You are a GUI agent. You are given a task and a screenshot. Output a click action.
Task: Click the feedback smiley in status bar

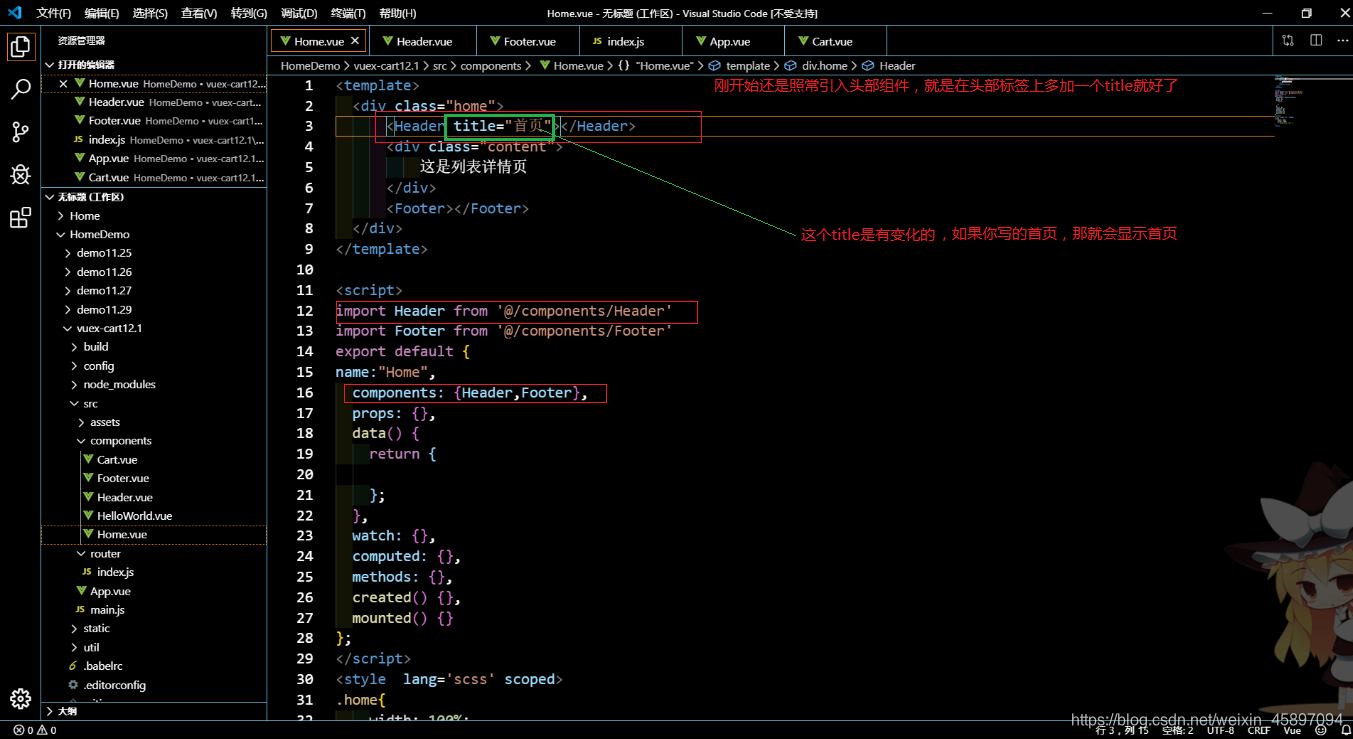1319,731
